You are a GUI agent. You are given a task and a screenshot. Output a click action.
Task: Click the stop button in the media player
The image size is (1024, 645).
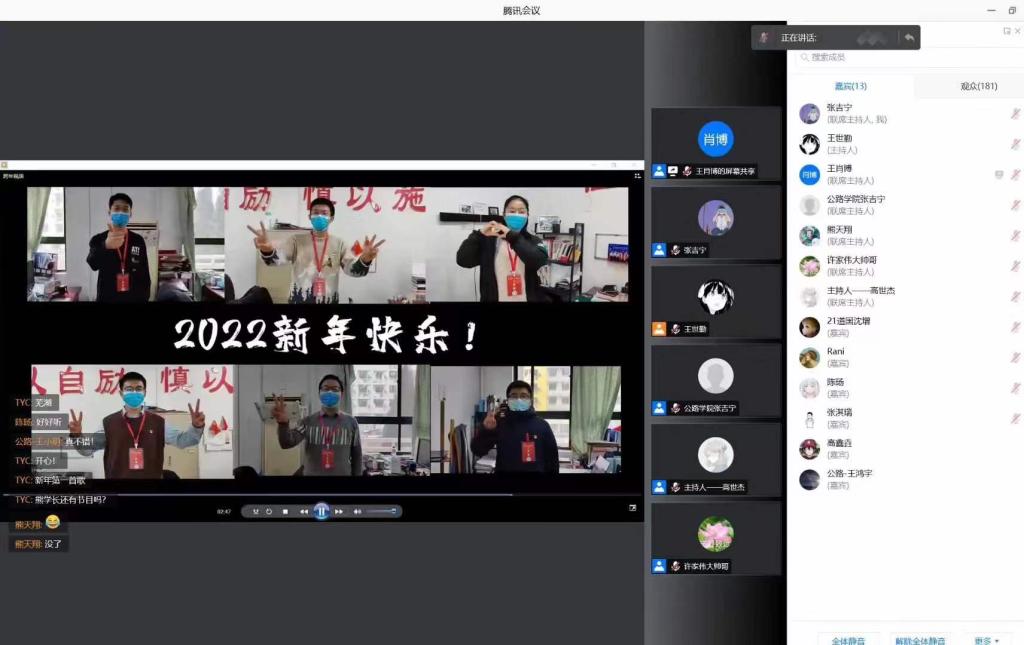[x=285, y=511]
